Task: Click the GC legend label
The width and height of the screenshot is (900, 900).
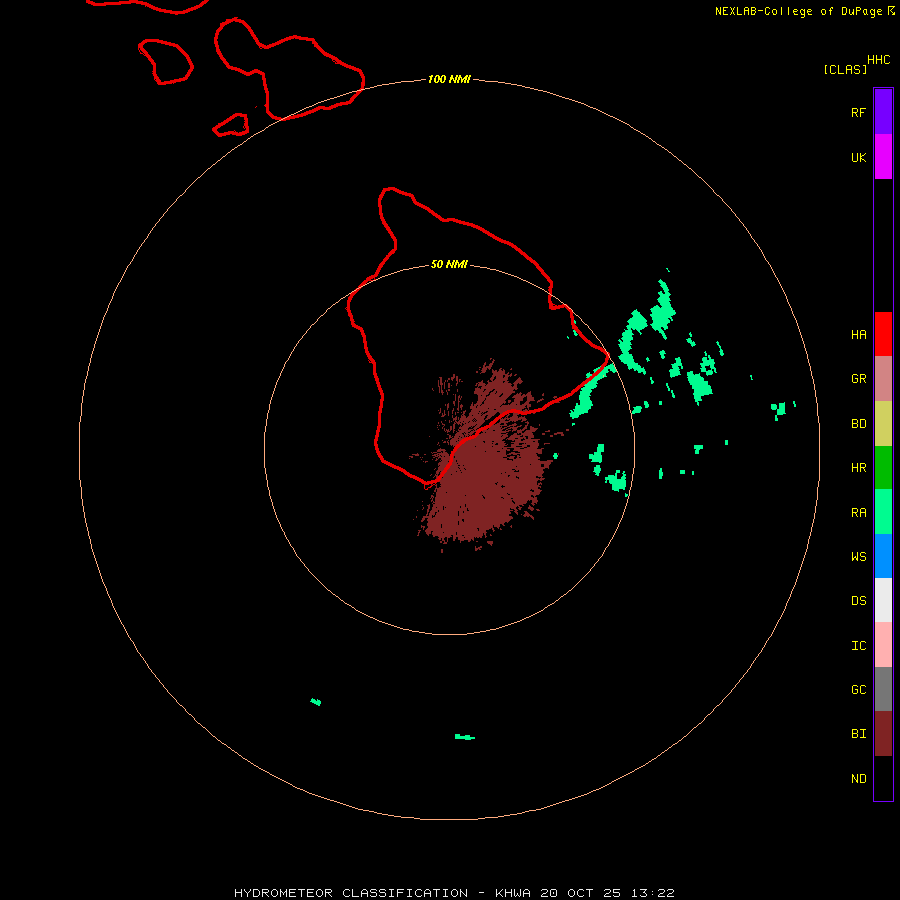Action: pyautogui.click(x=858, y=690)
